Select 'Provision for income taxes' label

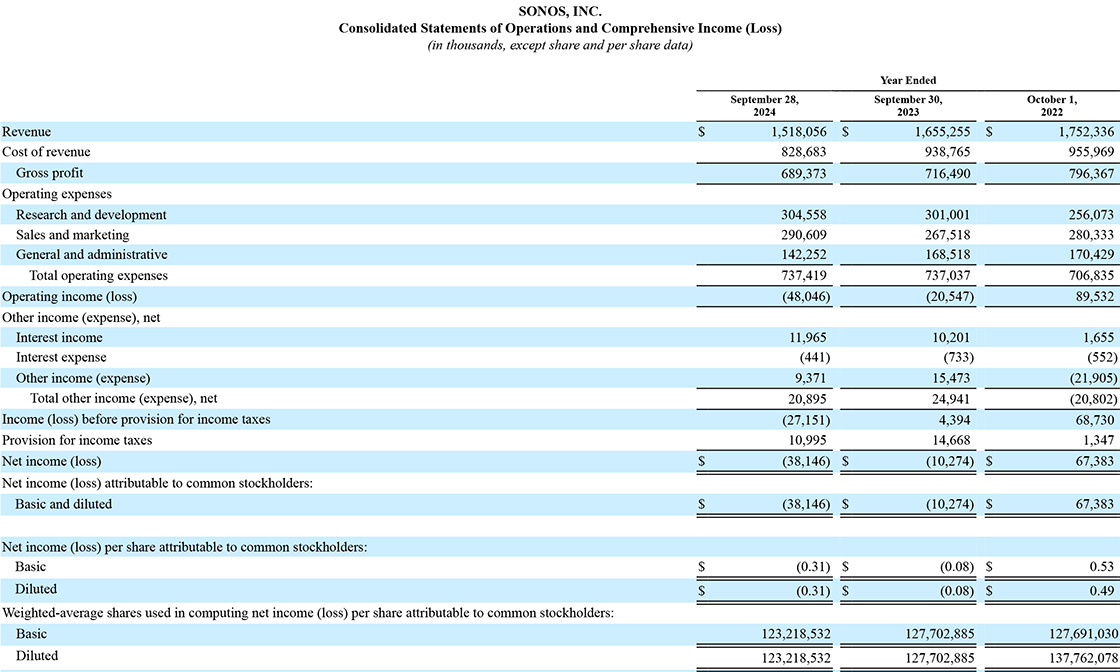77,441
